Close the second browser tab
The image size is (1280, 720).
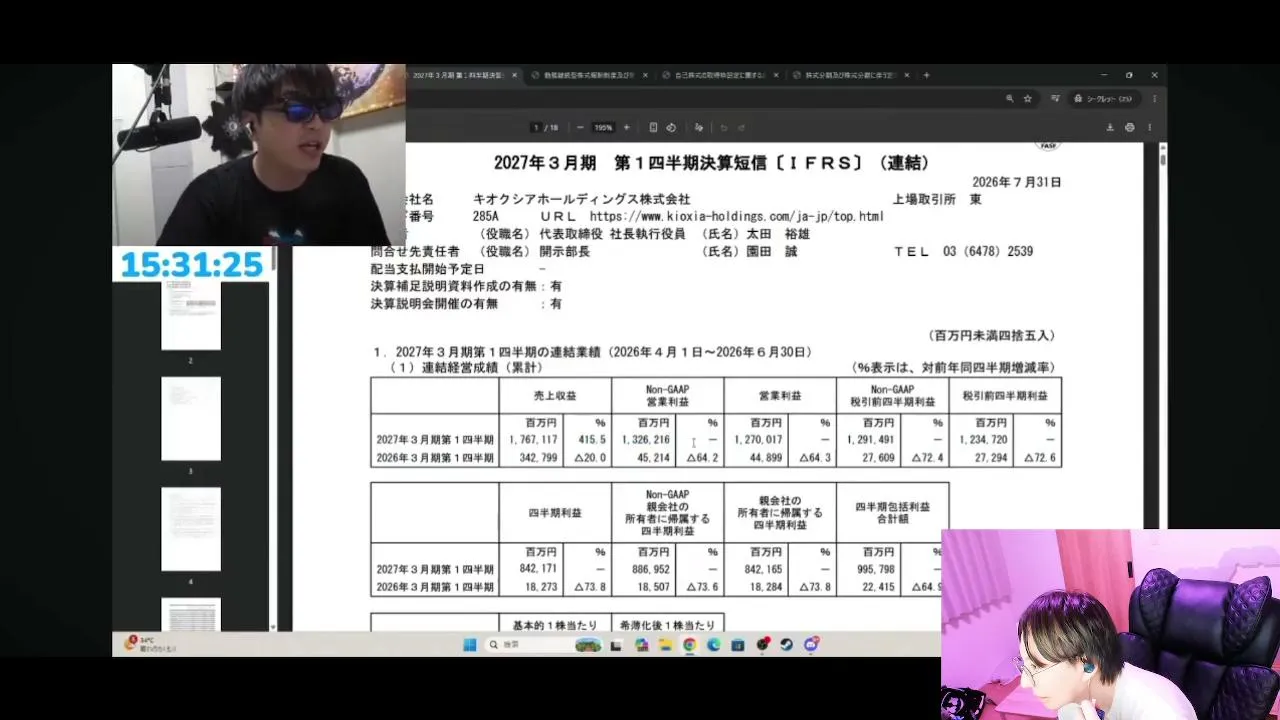(x=645, y=75)
